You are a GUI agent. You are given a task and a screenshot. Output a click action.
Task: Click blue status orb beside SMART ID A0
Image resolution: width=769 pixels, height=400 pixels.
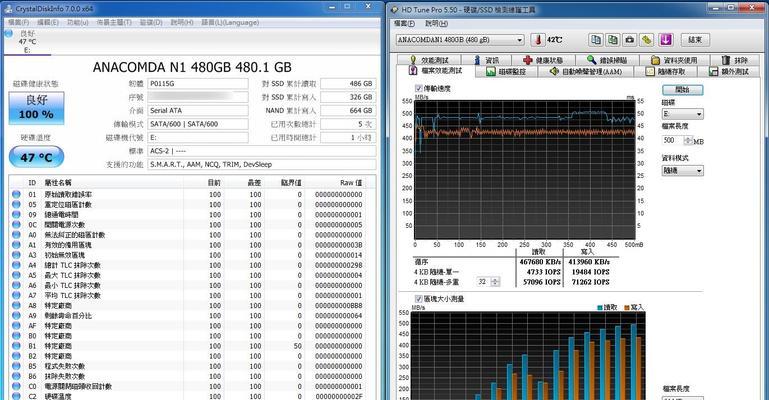(16, 235)
